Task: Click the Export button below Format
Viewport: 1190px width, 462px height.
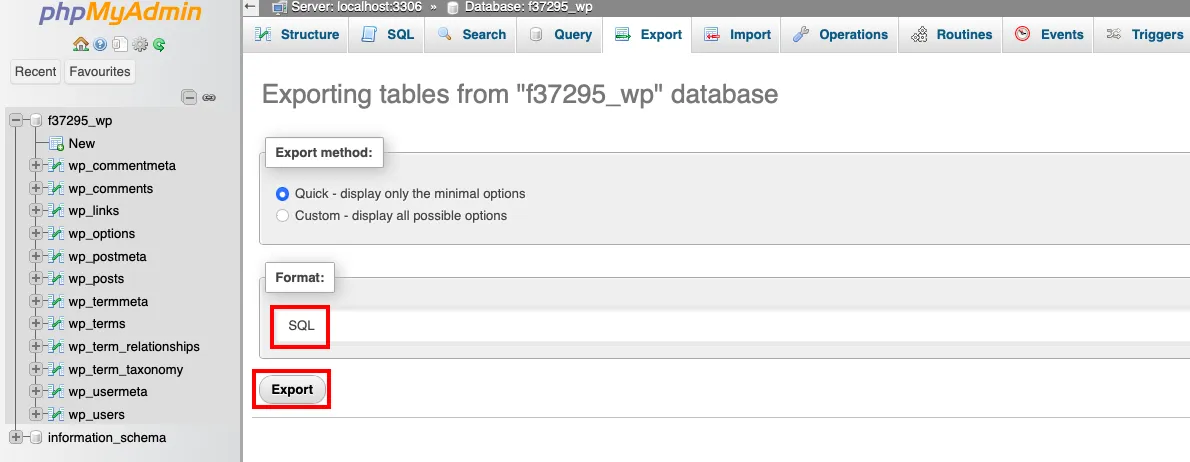Action: pyautogui.click(x=292, y=390)
